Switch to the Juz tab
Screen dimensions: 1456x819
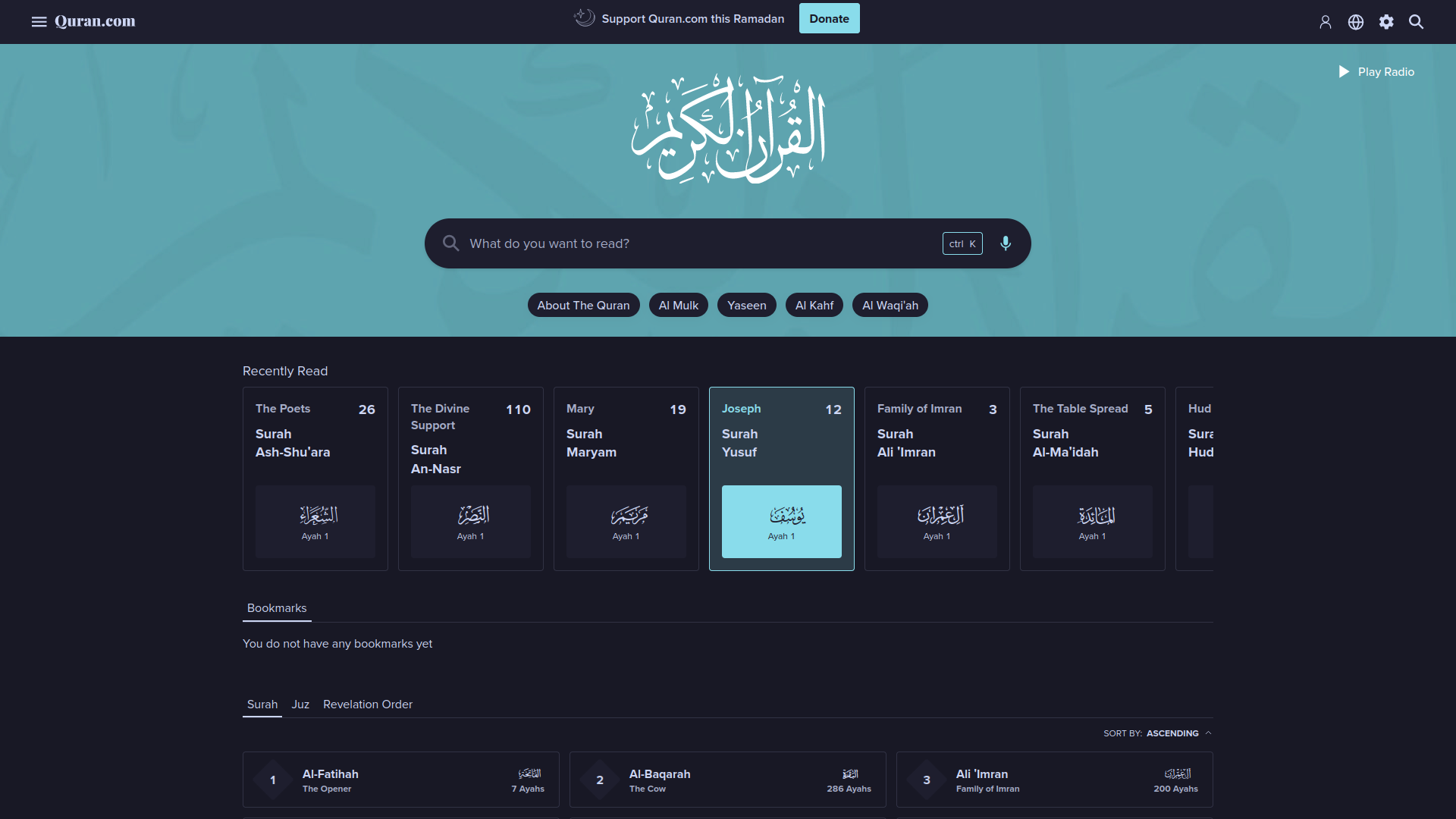point(300,704)
